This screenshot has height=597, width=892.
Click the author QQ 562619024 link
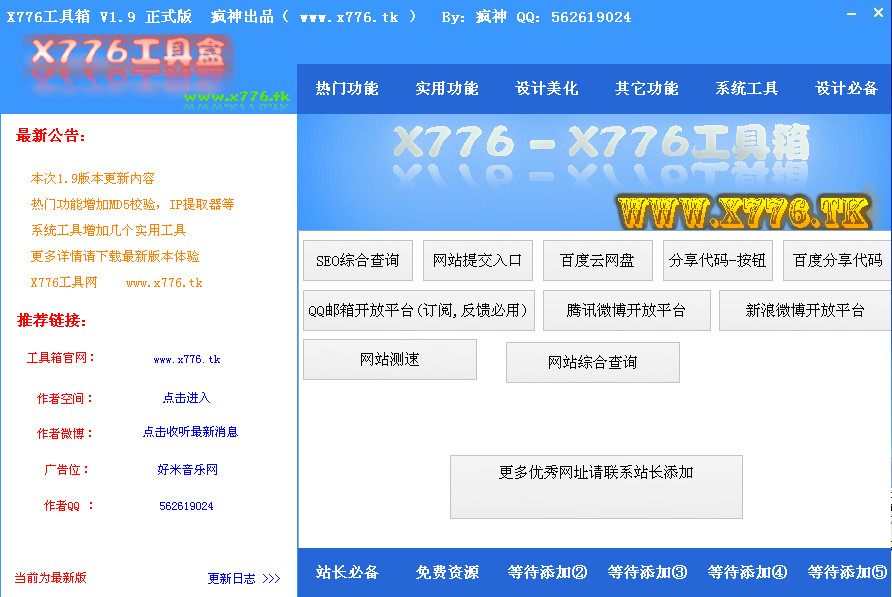[186, 506]
